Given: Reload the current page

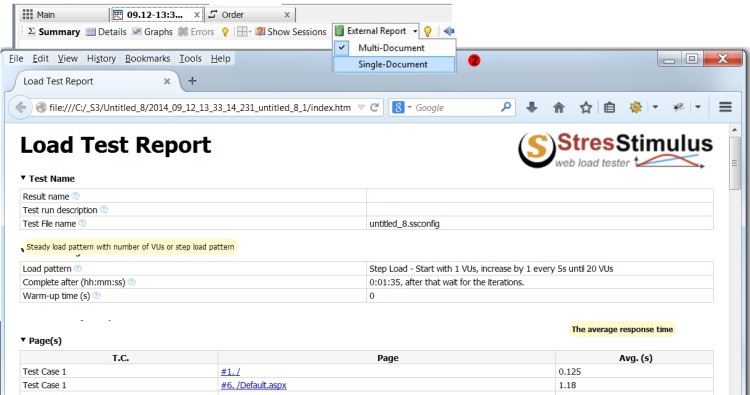Looking at the screenshot, I should click(x=375, y=108).
